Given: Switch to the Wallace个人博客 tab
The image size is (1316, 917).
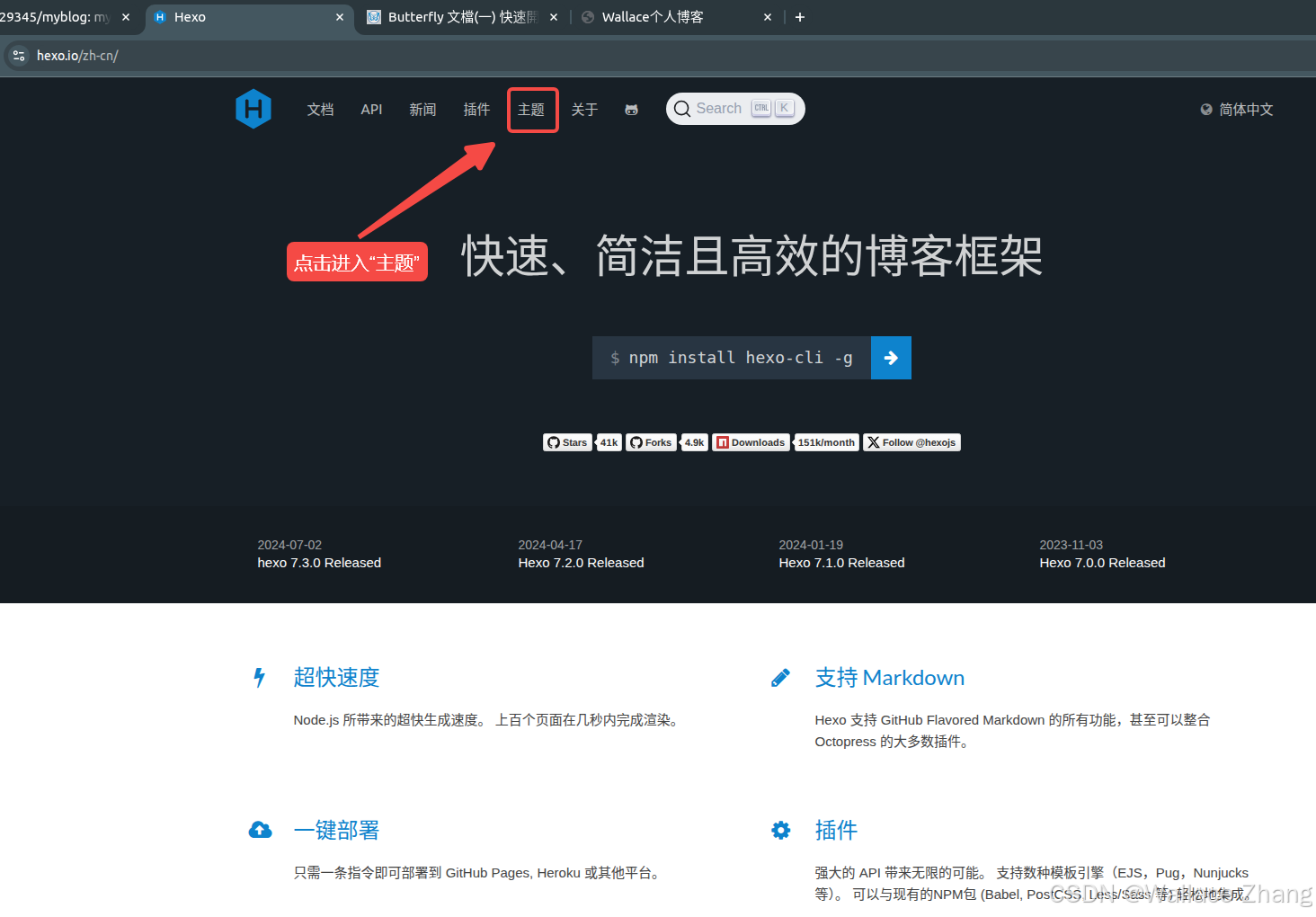Looking at the screenshot, I should [x=676, y=17].
